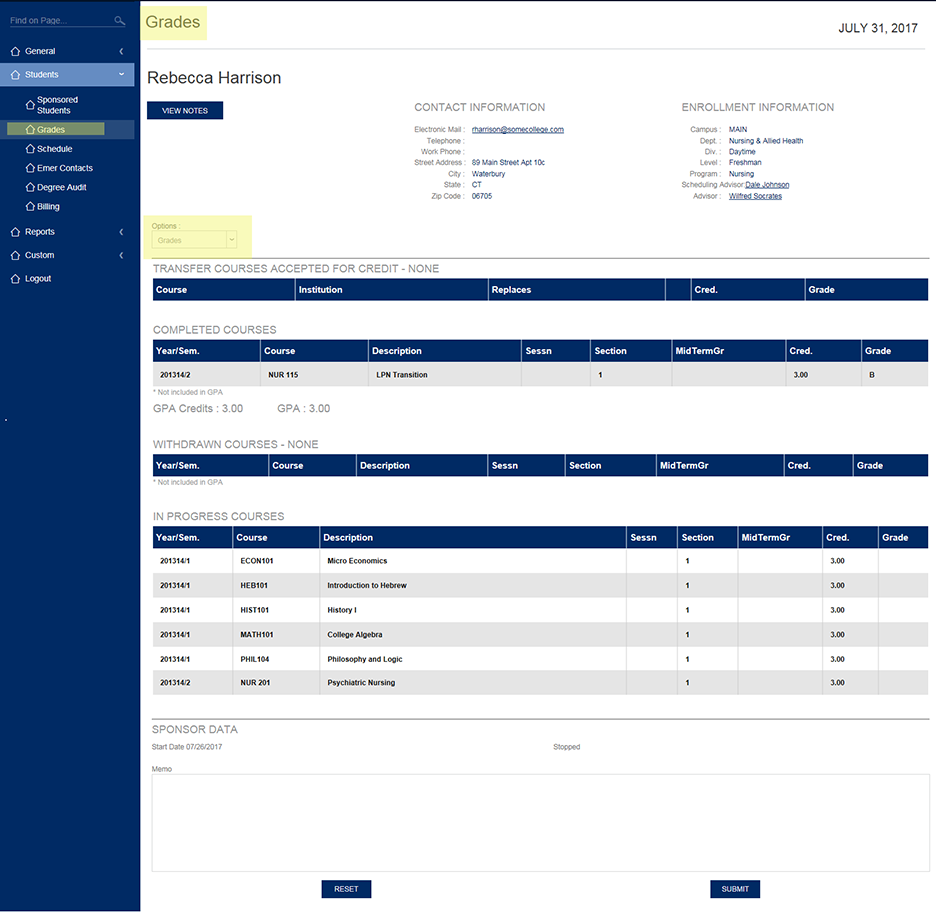Click the home icon next to Emer Contacts

pos(29,168)
